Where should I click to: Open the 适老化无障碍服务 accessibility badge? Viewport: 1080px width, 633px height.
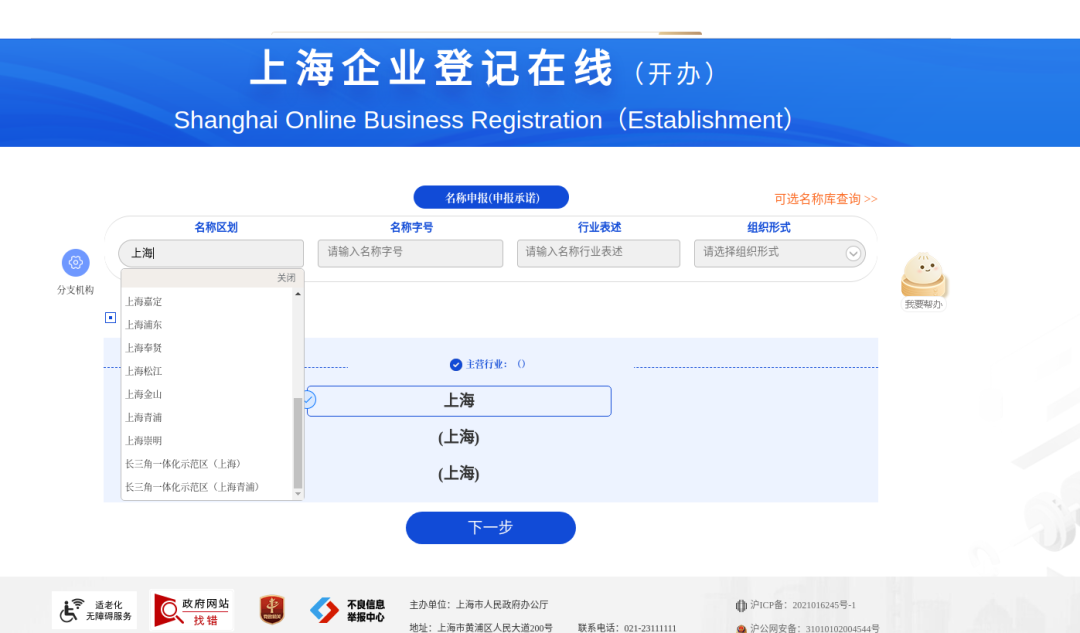click(x=94, y=610)
